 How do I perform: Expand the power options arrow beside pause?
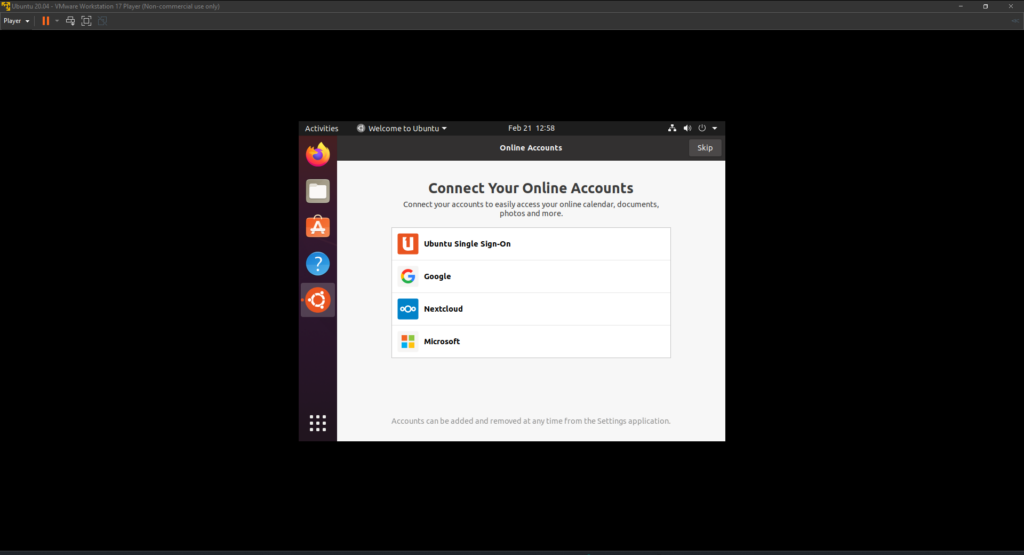(x=57, y=21)
